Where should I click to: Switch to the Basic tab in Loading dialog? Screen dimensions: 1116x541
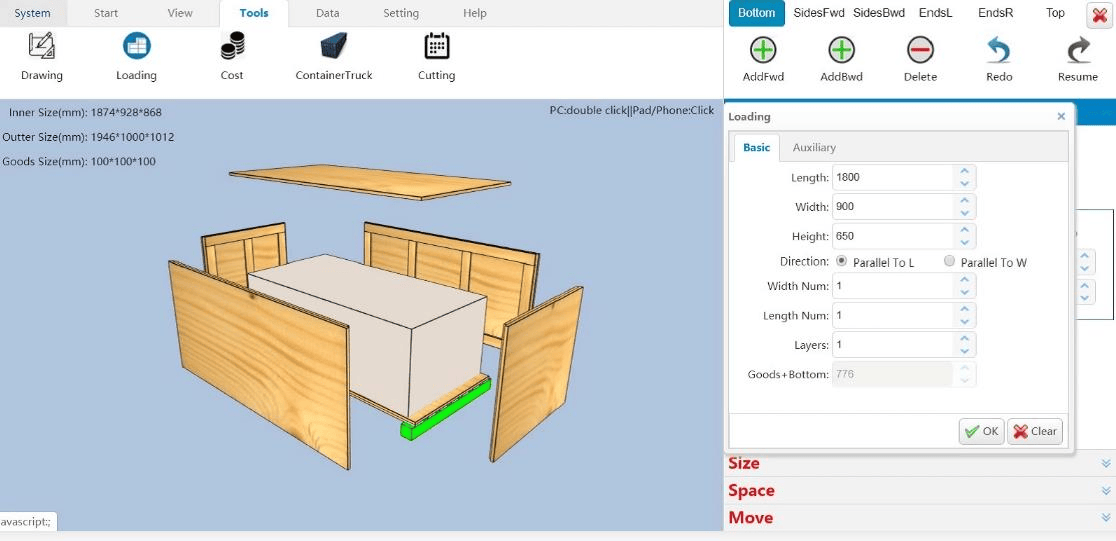tap(757, 147)
